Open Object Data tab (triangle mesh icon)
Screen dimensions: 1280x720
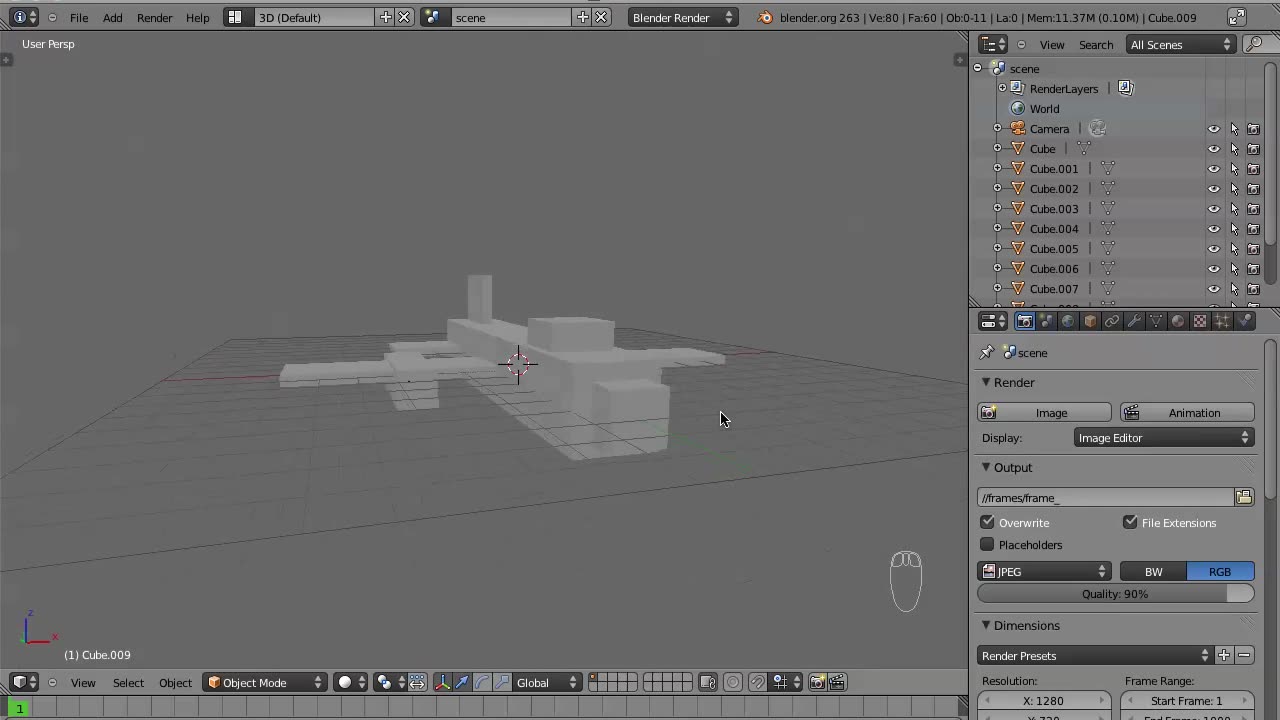pyautogui.click(x=1156, y=321)
